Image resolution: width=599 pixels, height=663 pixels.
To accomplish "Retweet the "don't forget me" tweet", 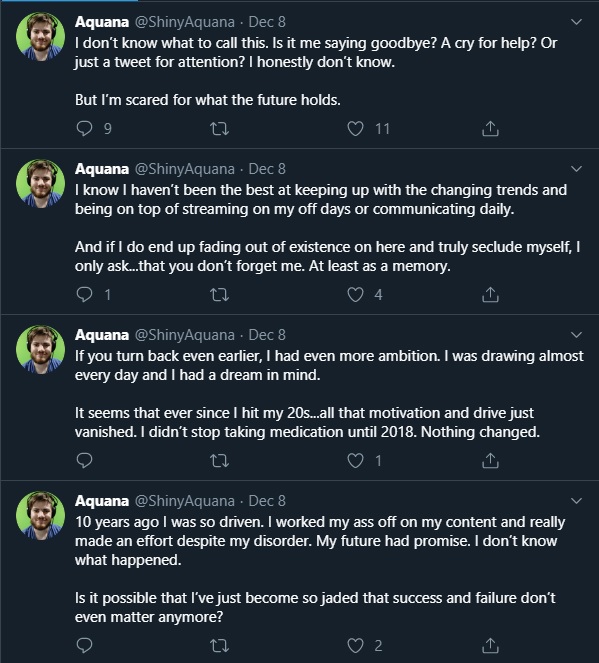I will click(x=219, y=294).
